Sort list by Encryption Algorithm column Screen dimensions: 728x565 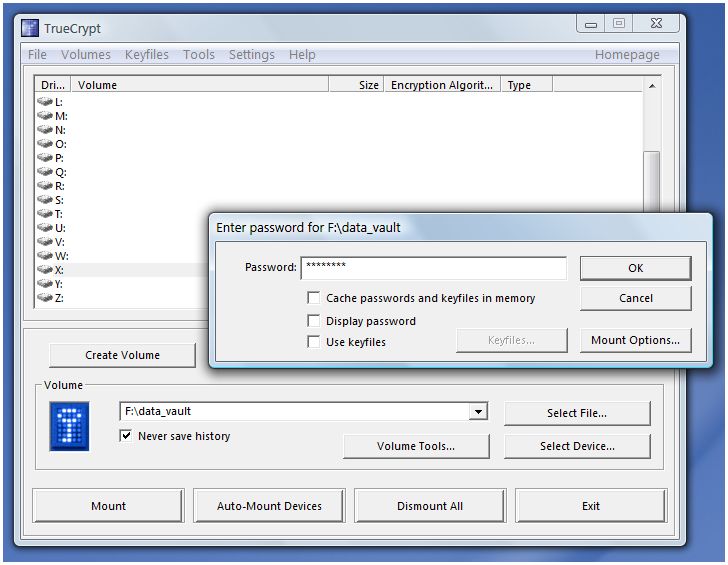441,86
